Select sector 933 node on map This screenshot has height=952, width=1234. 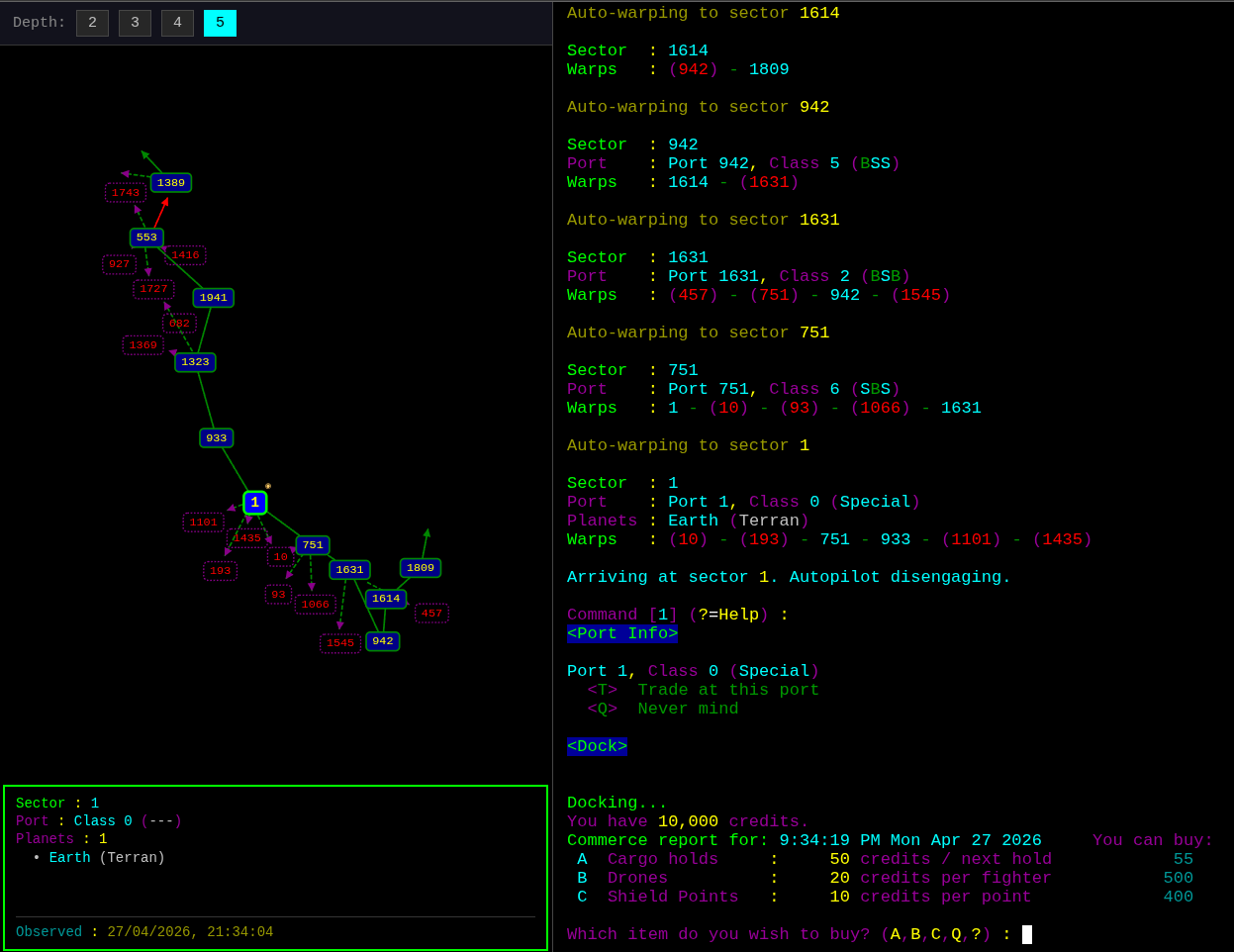pos(217,438)
